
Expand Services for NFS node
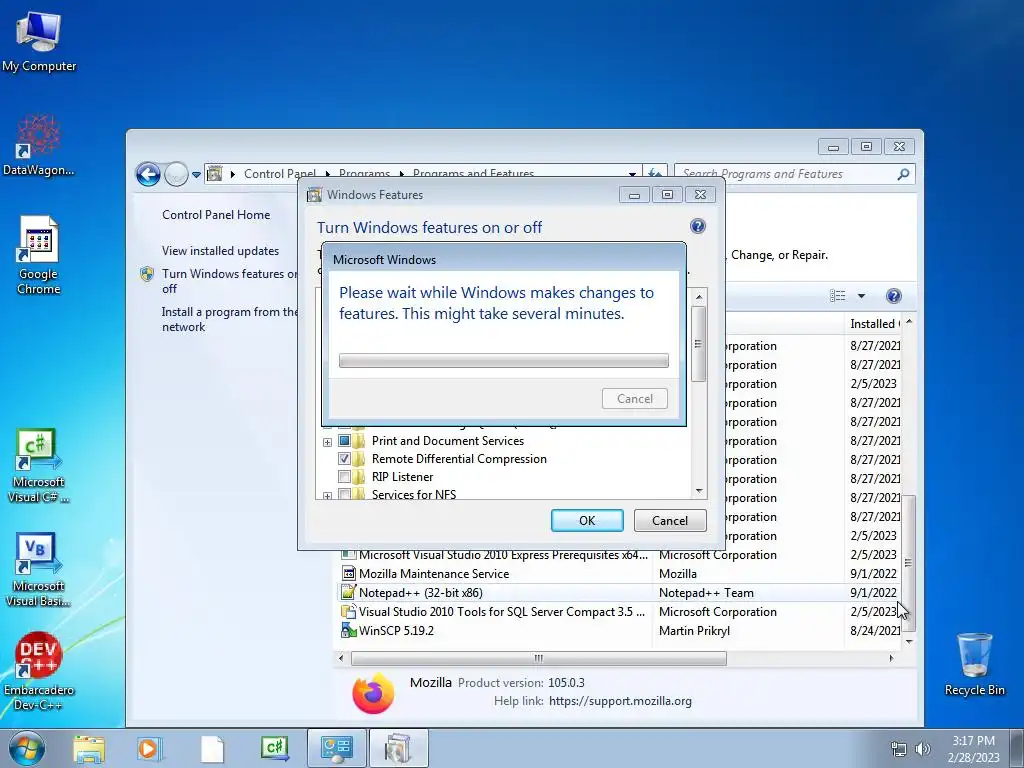click(327, 496)
